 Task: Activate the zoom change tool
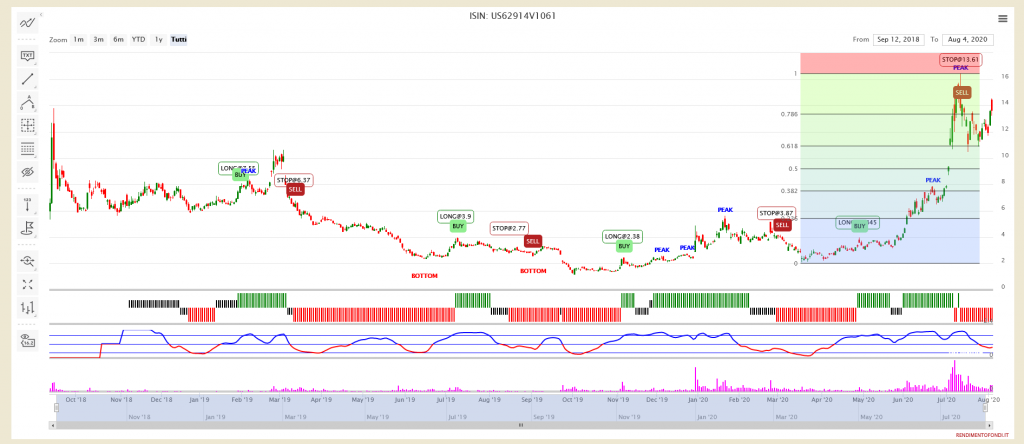coord(28,260)
